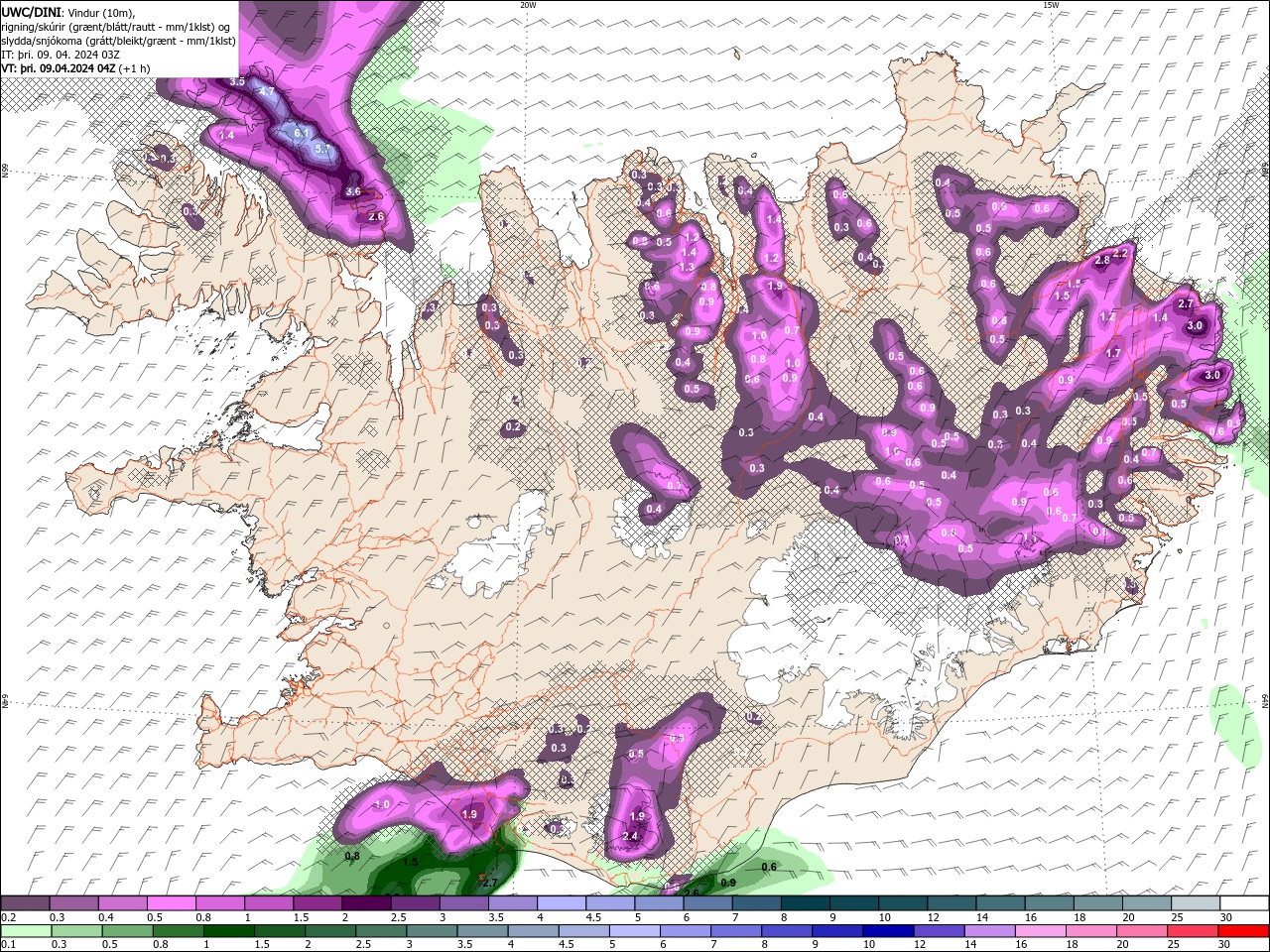Image resolution: width=1270 pixels, height=952 pixels.
Task: Click the navy blue 10 swatch on lower scale
Action: point(886,931)
